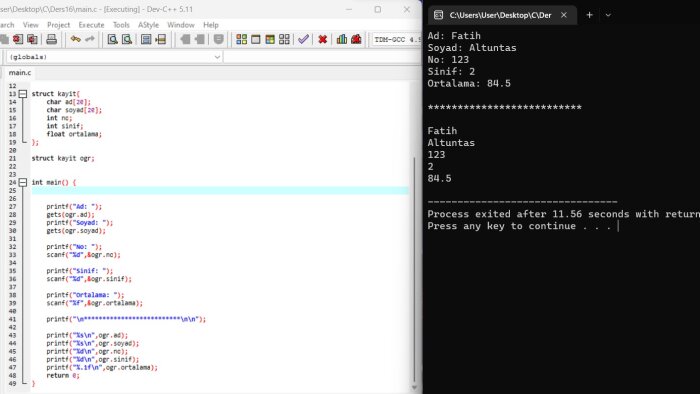This screenshot has width=700, height=394.
Task: Click the editor vertical scrollbar thumb
Action: tap(414, 268)
